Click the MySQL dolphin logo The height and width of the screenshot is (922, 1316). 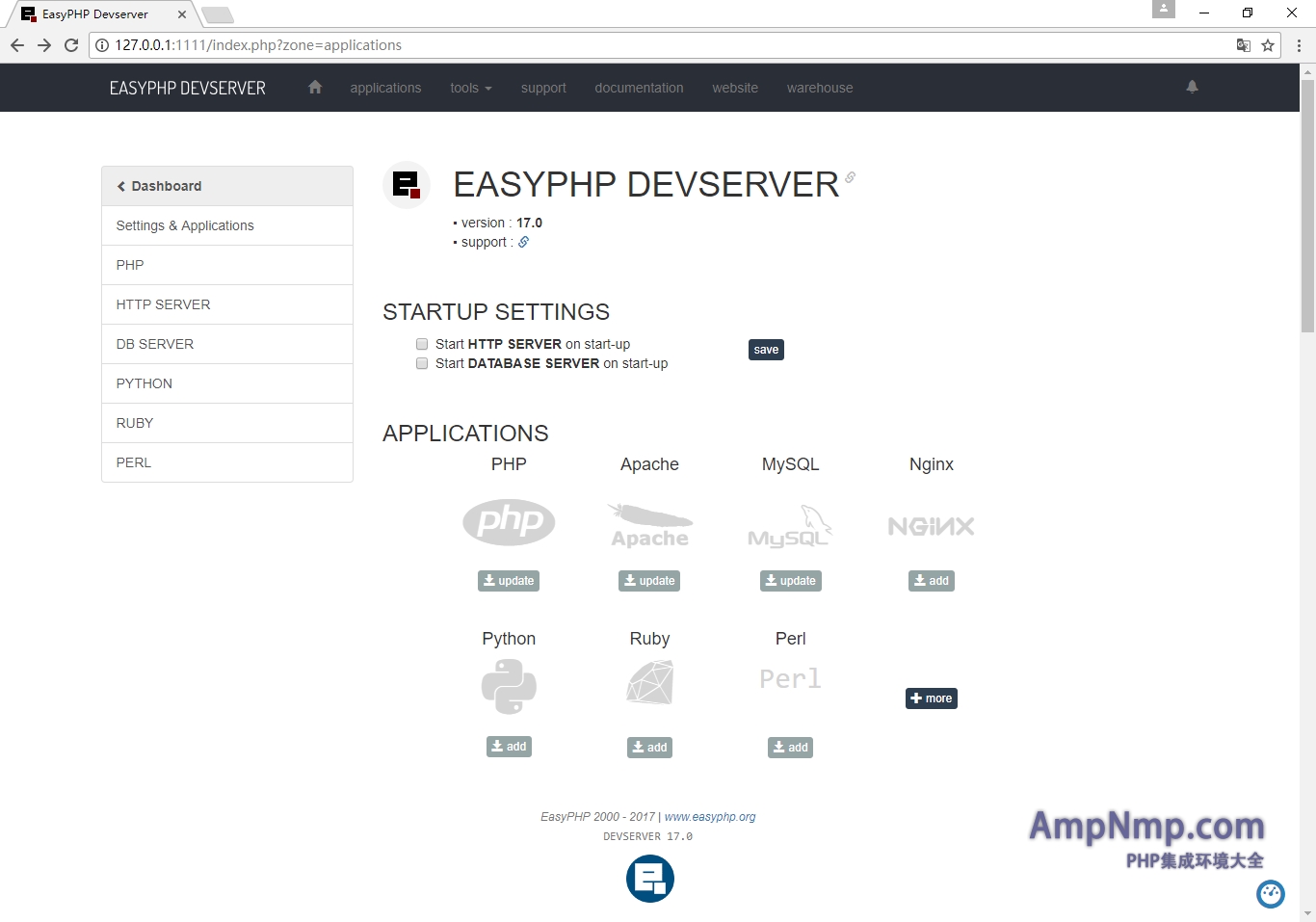[x=790, y=526]
